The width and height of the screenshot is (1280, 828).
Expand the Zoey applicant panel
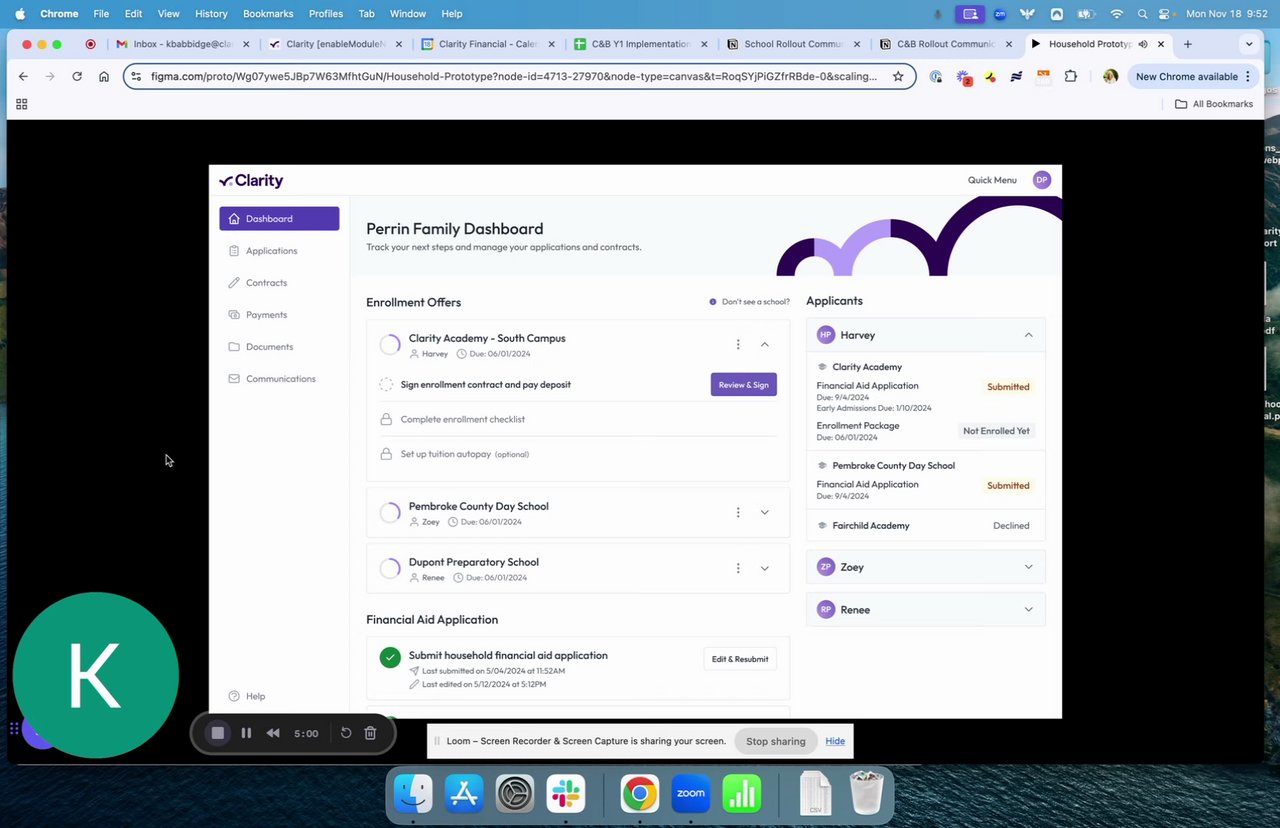pyautogui.click(x=1028, y=567)
